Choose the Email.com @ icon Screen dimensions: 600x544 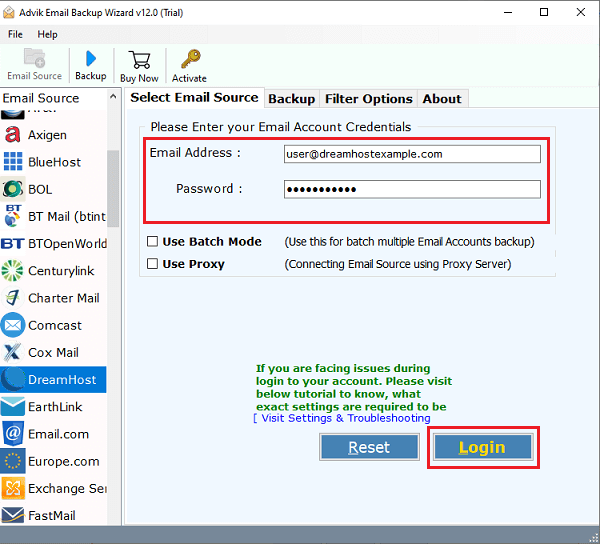(x=13, y=433)
